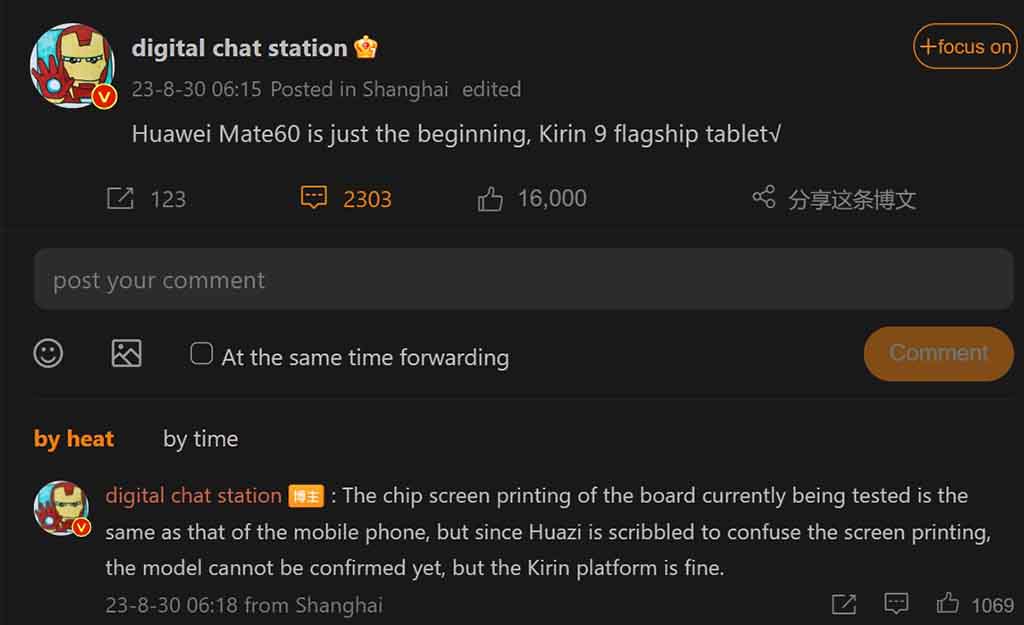Like the post with 16,000 likes
Viewport: 1024px width, 625px height.
coord(490,199)
